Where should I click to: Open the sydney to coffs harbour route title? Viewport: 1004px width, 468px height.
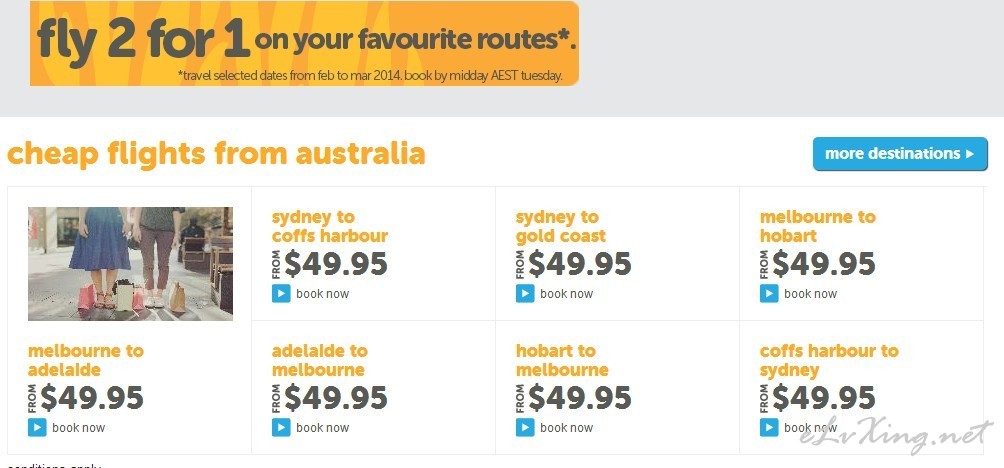tap(330, 227)
